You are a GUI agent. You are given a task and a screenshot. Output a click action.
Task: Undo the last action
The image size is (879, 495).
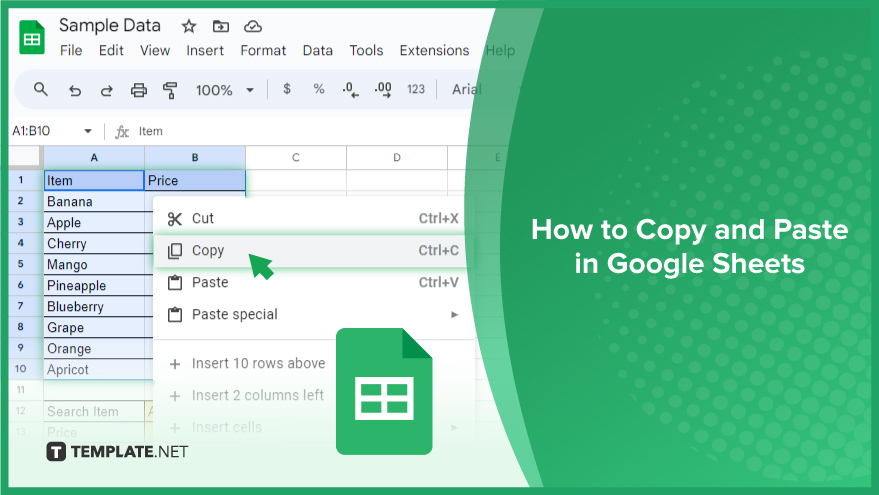75,90
